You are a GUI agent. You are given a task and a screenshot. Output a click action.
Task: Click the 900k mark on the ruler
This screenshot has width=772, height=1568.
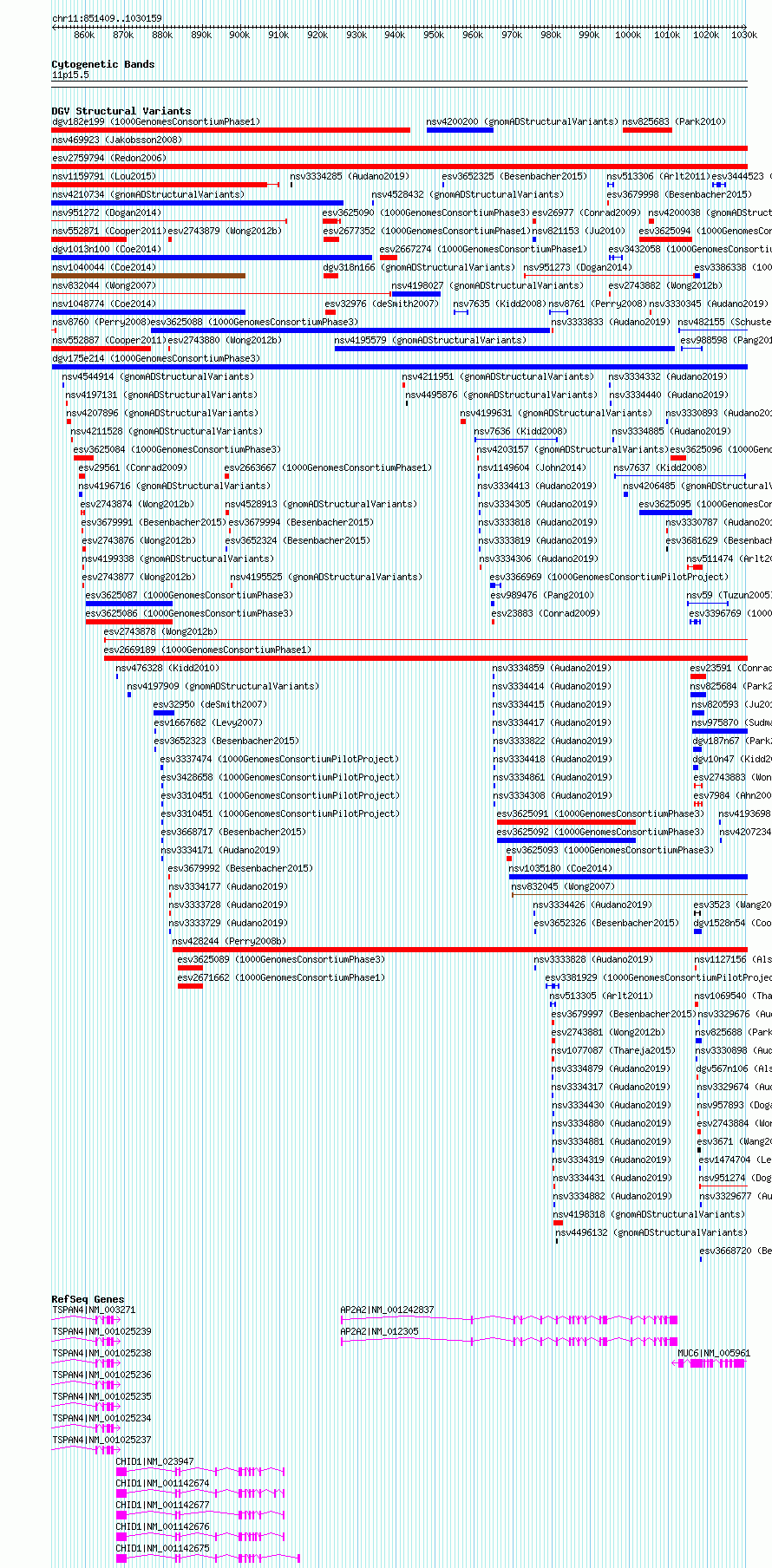click(x=239, y=35)
